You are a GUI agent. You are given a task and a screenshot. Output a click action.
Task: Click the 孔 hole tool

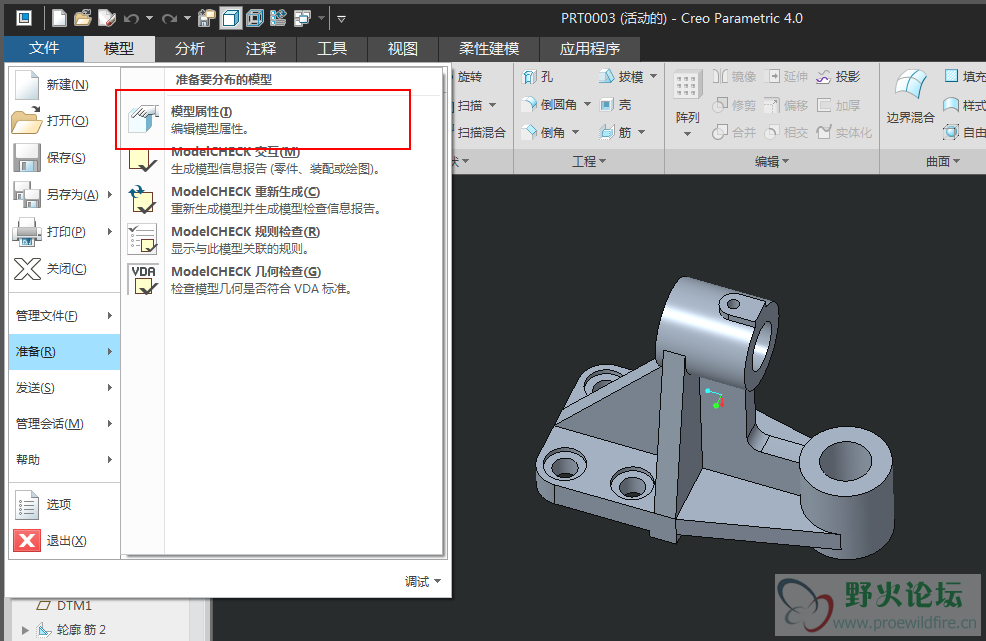point(538,77)
